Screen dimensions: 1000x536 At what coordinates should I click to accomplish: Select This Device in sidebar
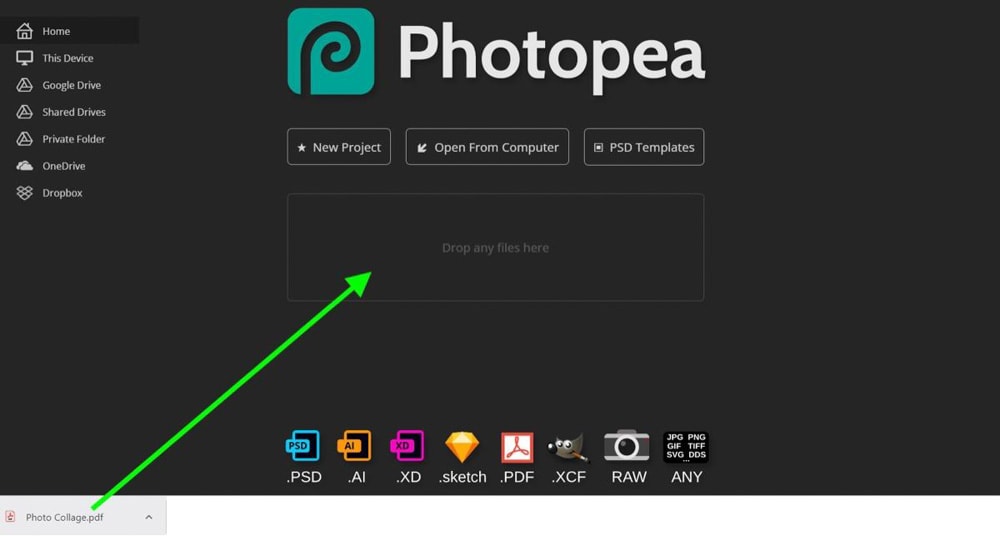click(69, 58)
